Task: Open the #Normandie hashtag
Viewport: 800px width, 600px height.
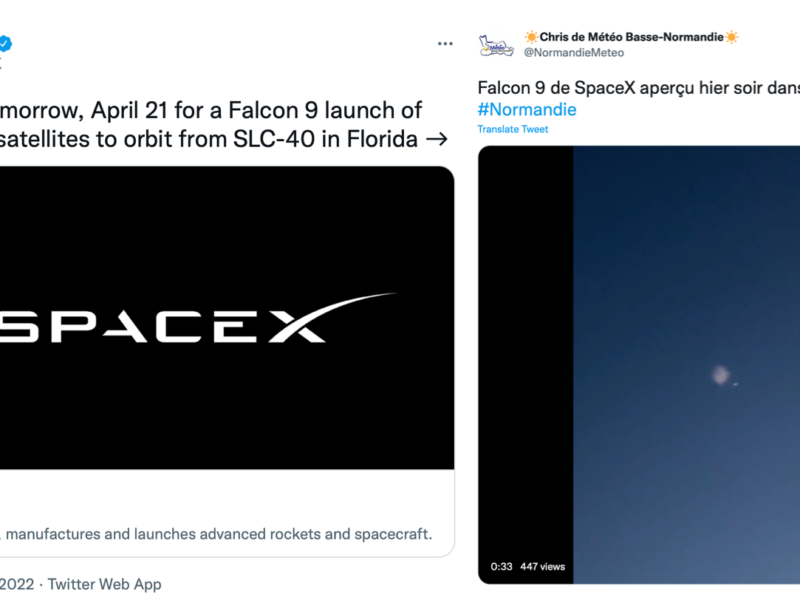Action: click(527, 110)
